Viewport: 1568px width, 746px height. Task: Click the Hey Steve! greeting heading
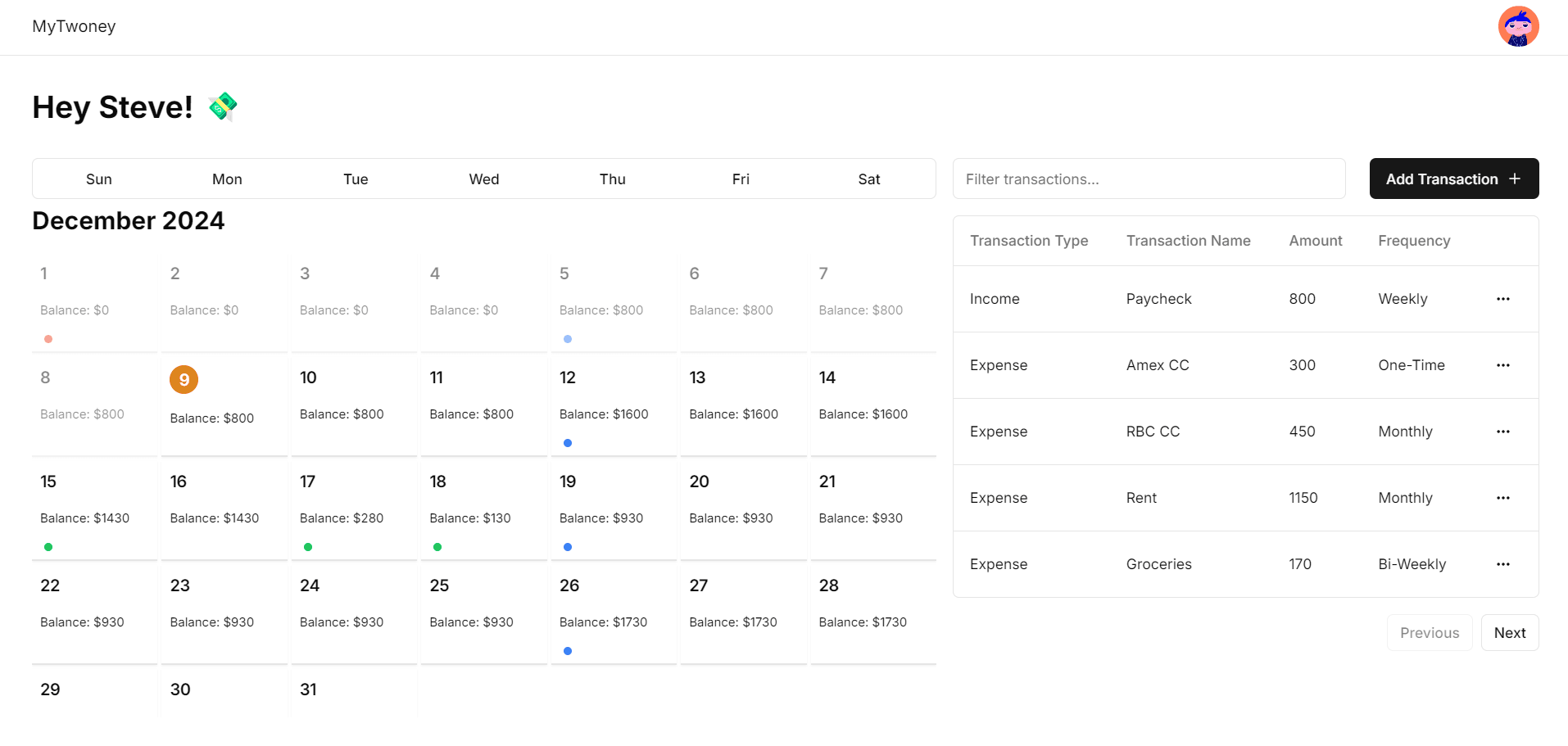(x=112, y=107)
